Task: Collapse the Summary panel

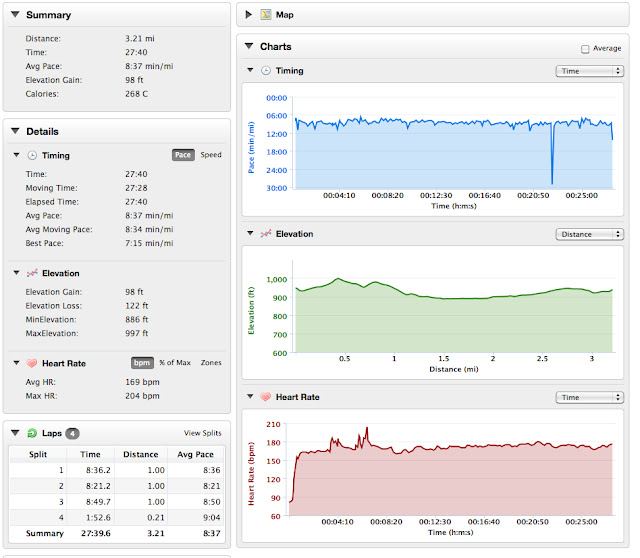Action: [x=16, y=14]
